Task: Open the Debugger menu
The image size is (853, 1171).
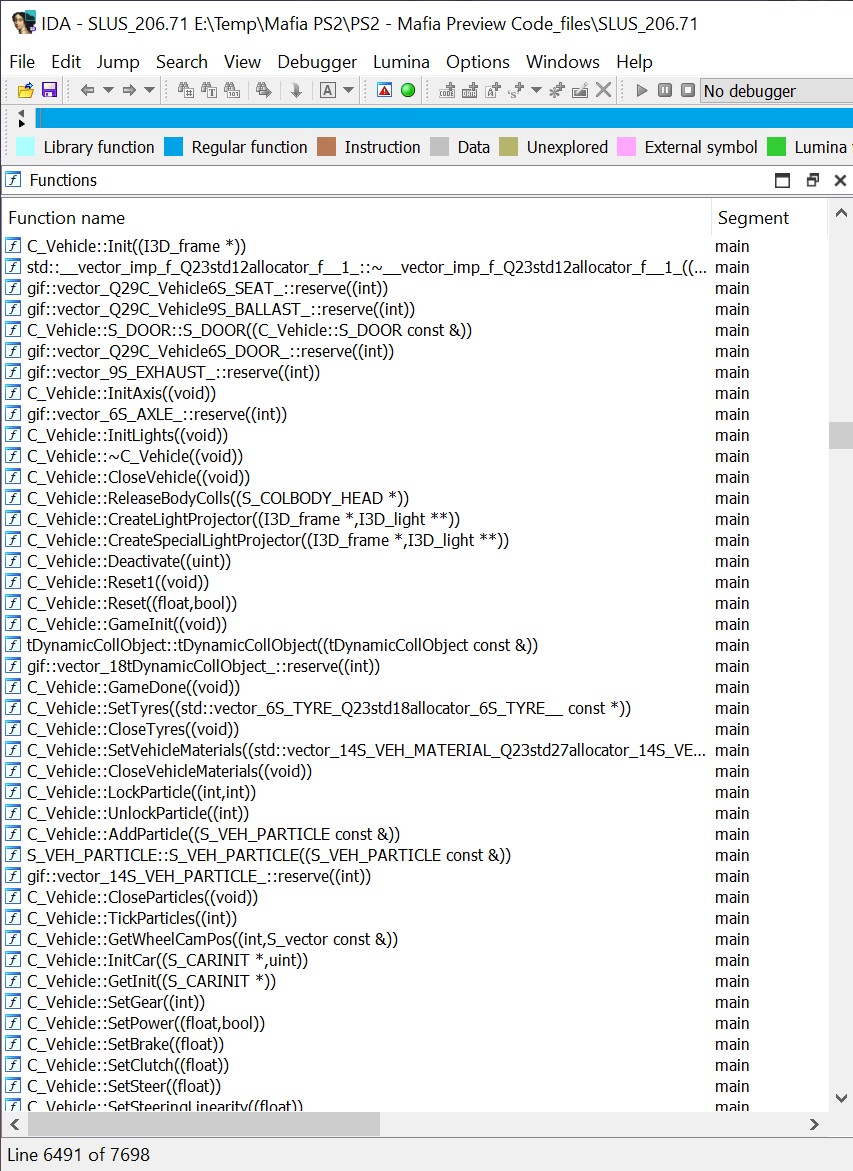Action: click(317, 62)
